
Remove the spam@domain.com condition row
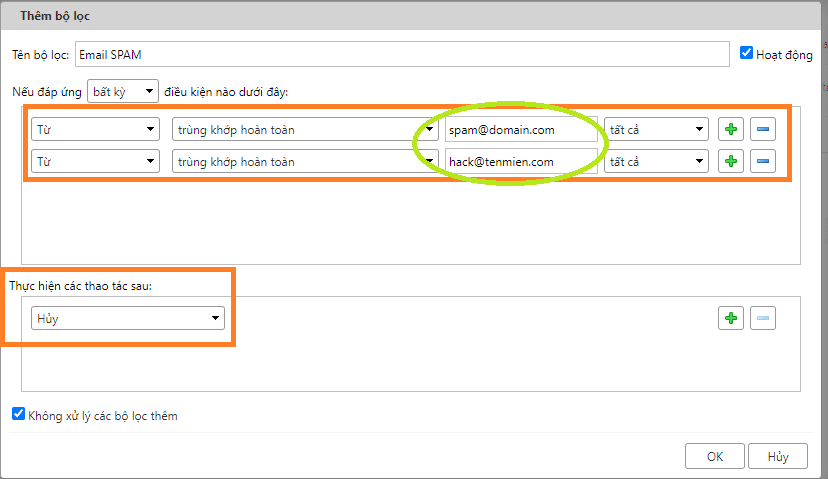click(x=763, y=129)
